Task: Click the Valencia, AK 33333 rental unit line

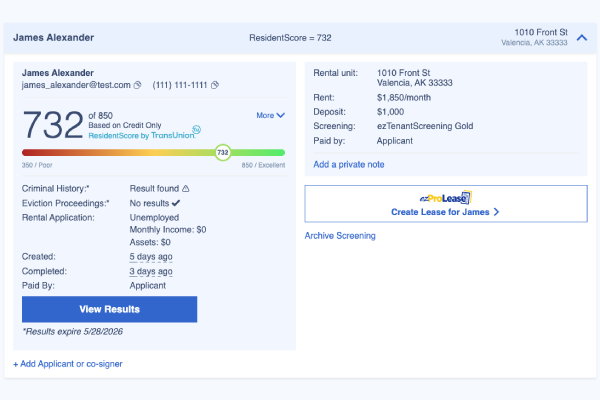Action: coord(415,83)
